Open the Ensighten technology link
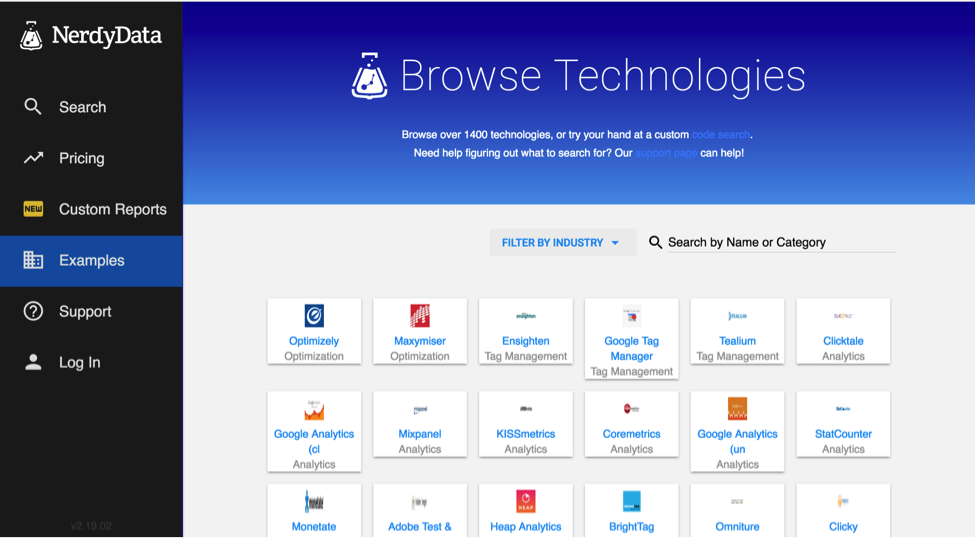Image resolution: width=975 pixels, height=538 pixels. coord(526,341)
